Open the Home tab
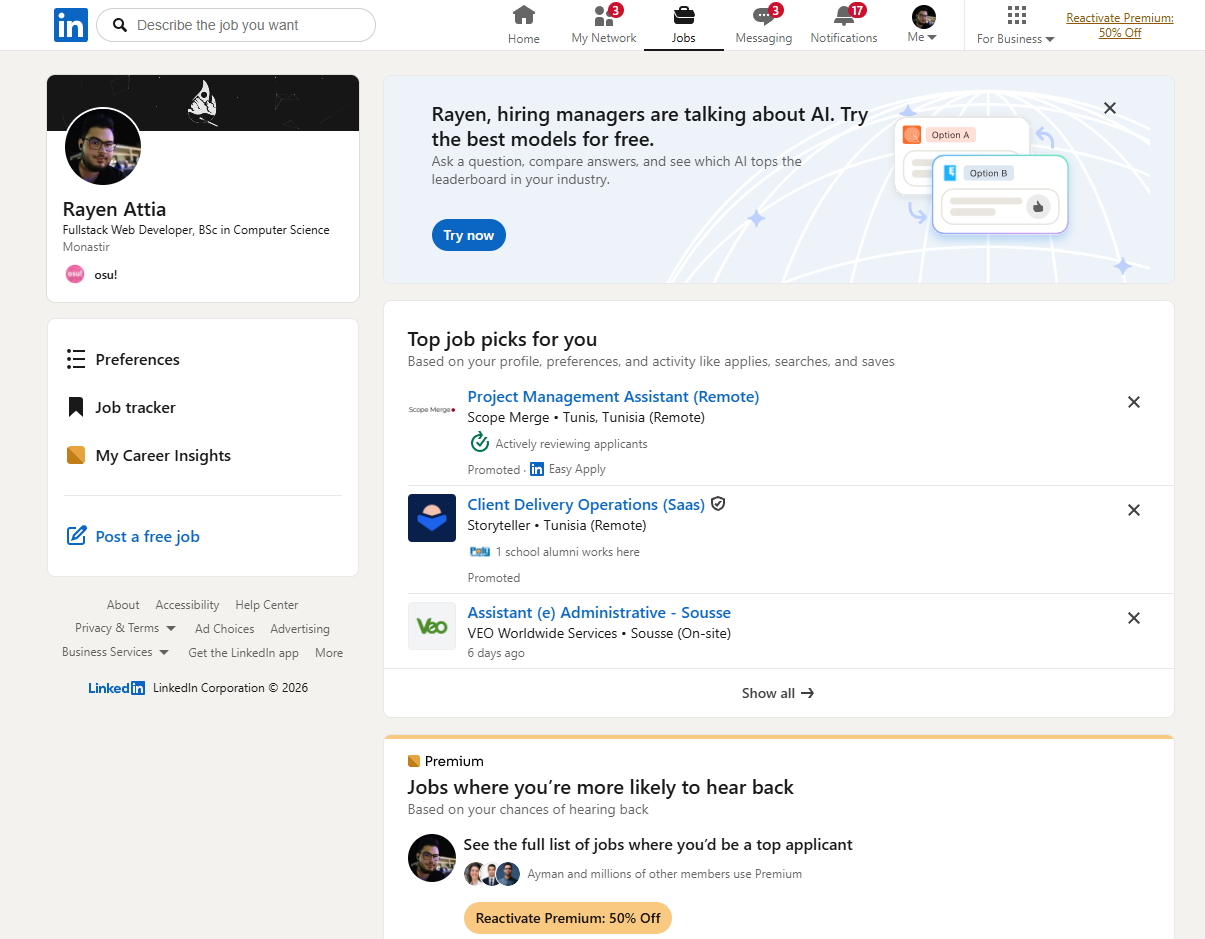The width and height of the screenshot is (1205, 939). click(x=524, y=25)
